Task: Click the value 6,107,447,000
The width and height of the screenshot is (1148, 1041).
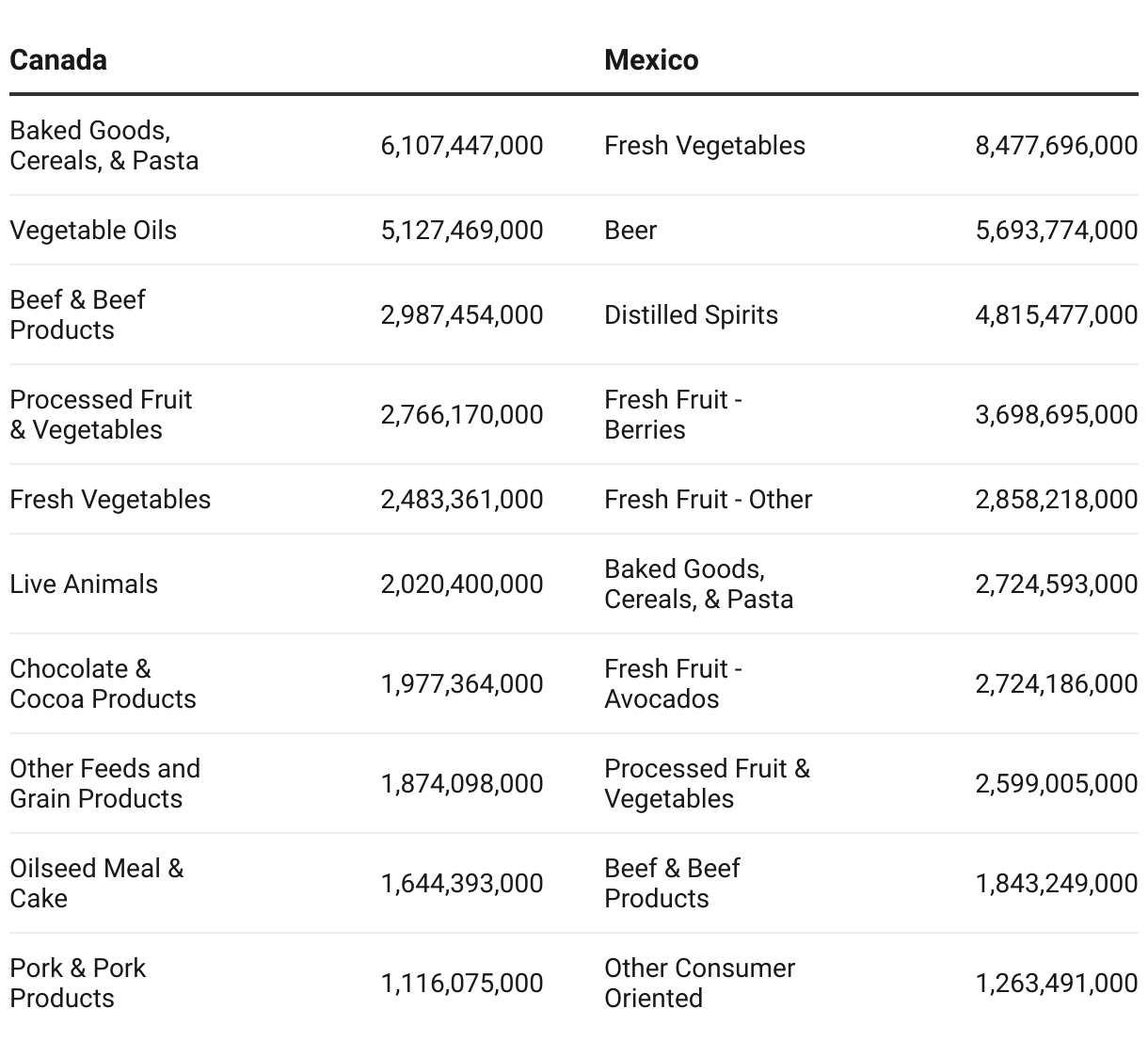Action: click(x=461, y=146)
